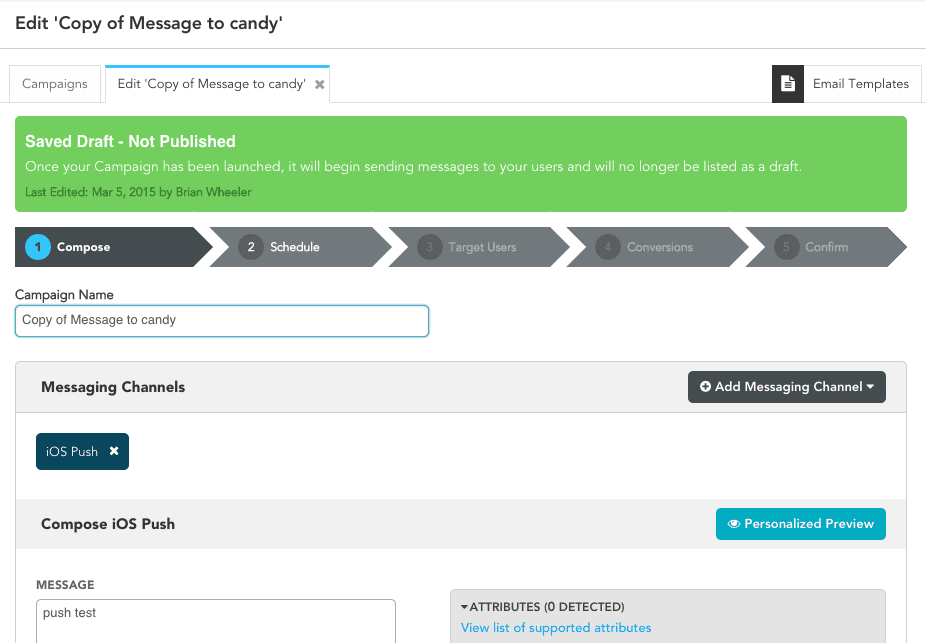The height and width of the screenshot is (643, 926).
Task: Click the plus icon on Add Messaging Channel
Action: pyautogui.click(x=705, y=387)
